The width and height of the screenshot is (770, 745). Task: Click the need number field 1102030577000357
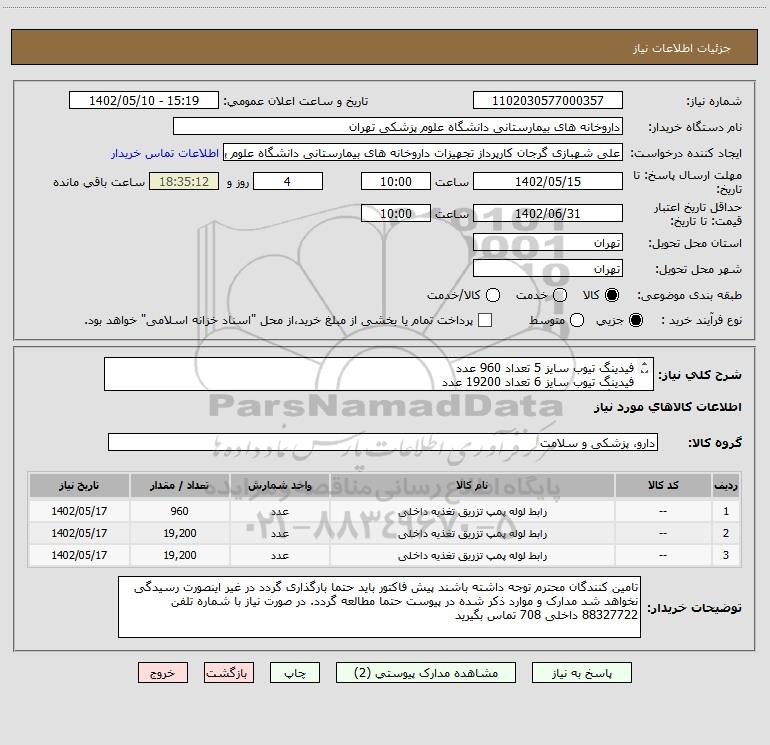point(548,101)
